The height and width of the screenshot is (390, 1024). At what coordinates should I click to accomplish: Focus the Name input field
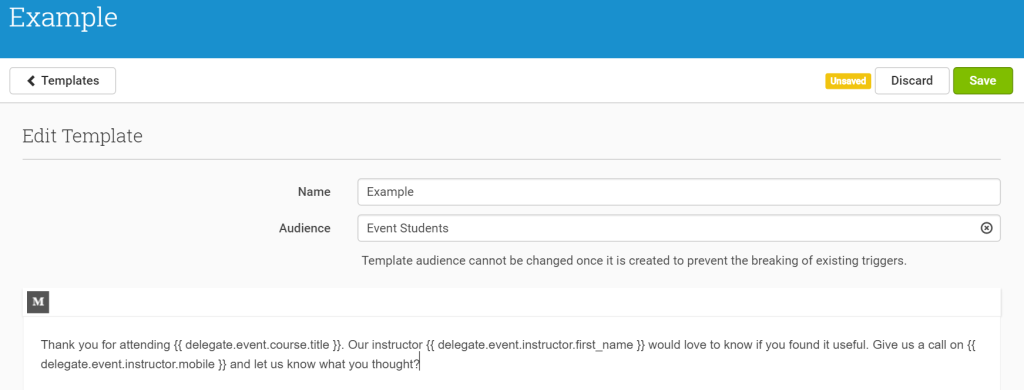679,192
